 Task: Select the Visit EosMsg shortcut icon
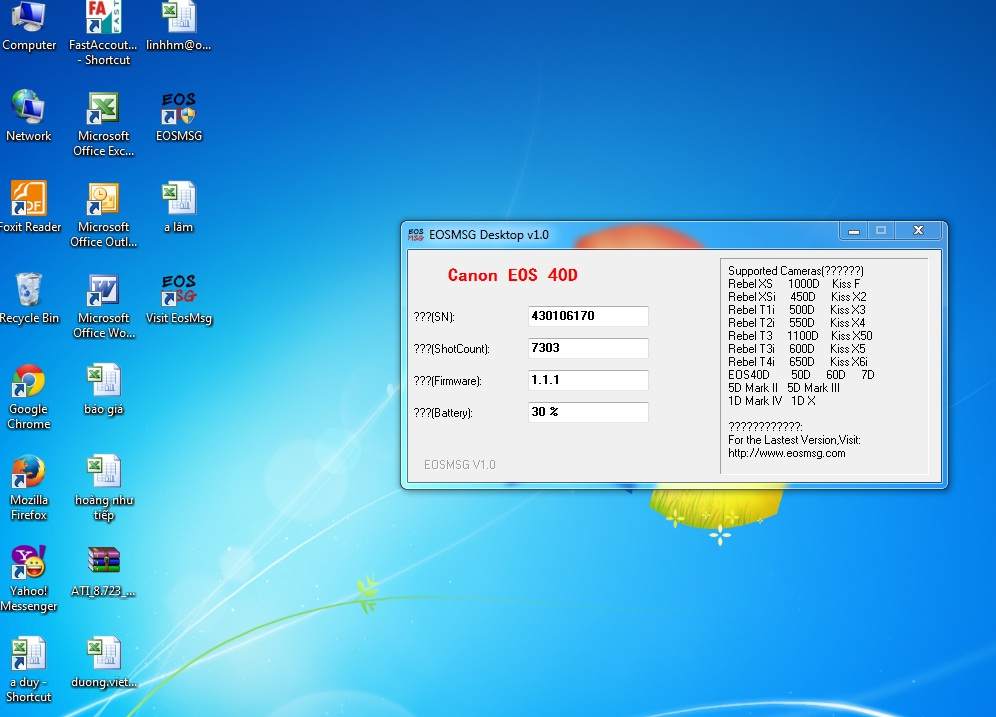[178, 299]
